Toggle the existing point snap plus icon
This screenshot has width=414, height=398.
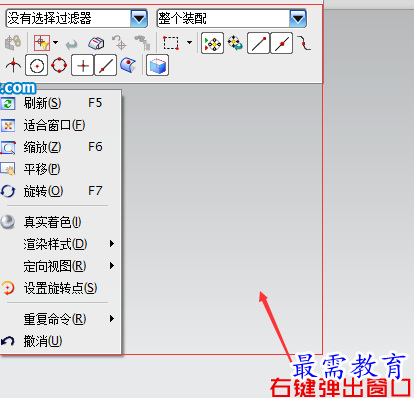point(82,66)
